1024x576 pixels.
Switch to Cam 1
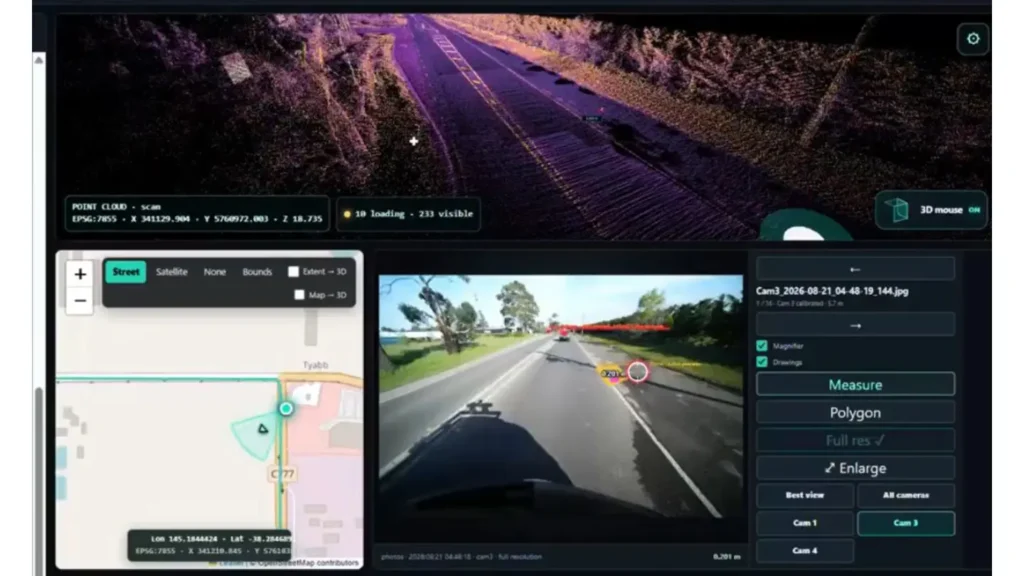pos(805,523)
